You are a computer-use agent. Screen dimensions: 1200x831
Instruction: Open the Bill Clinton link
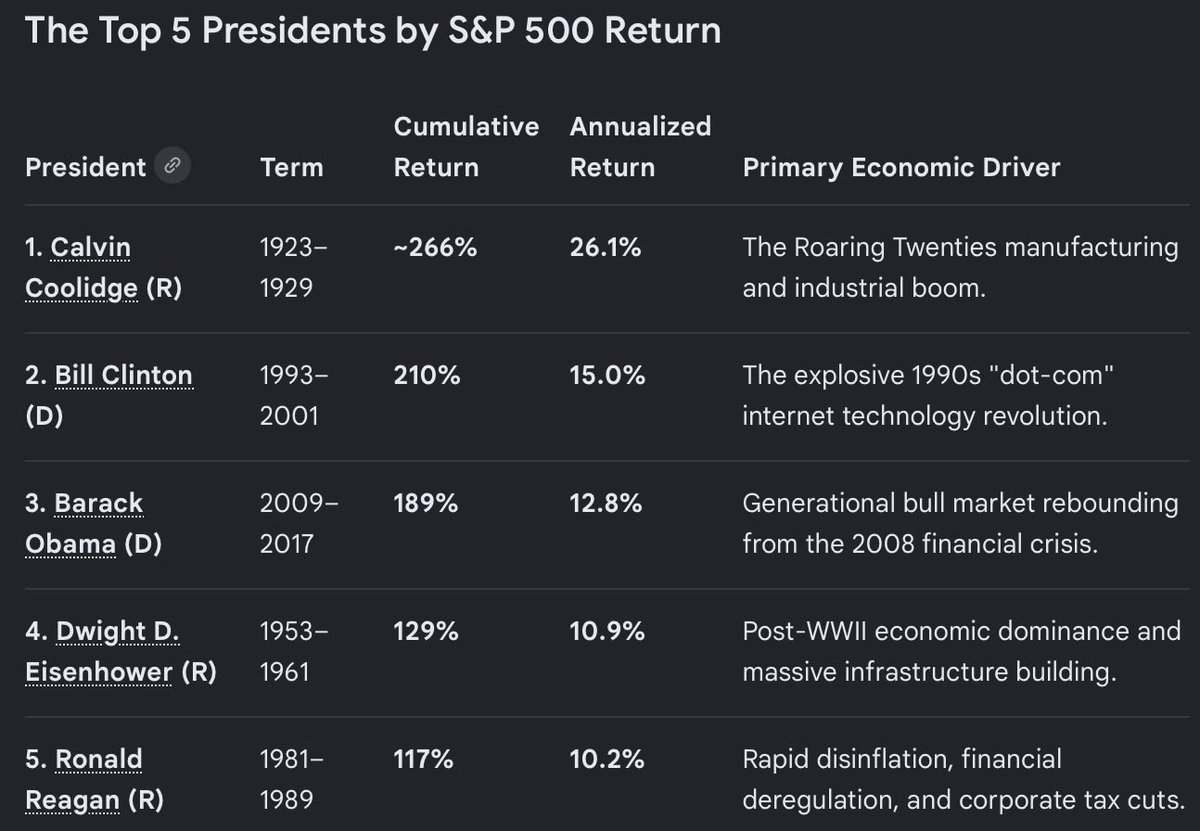(121, 375)
